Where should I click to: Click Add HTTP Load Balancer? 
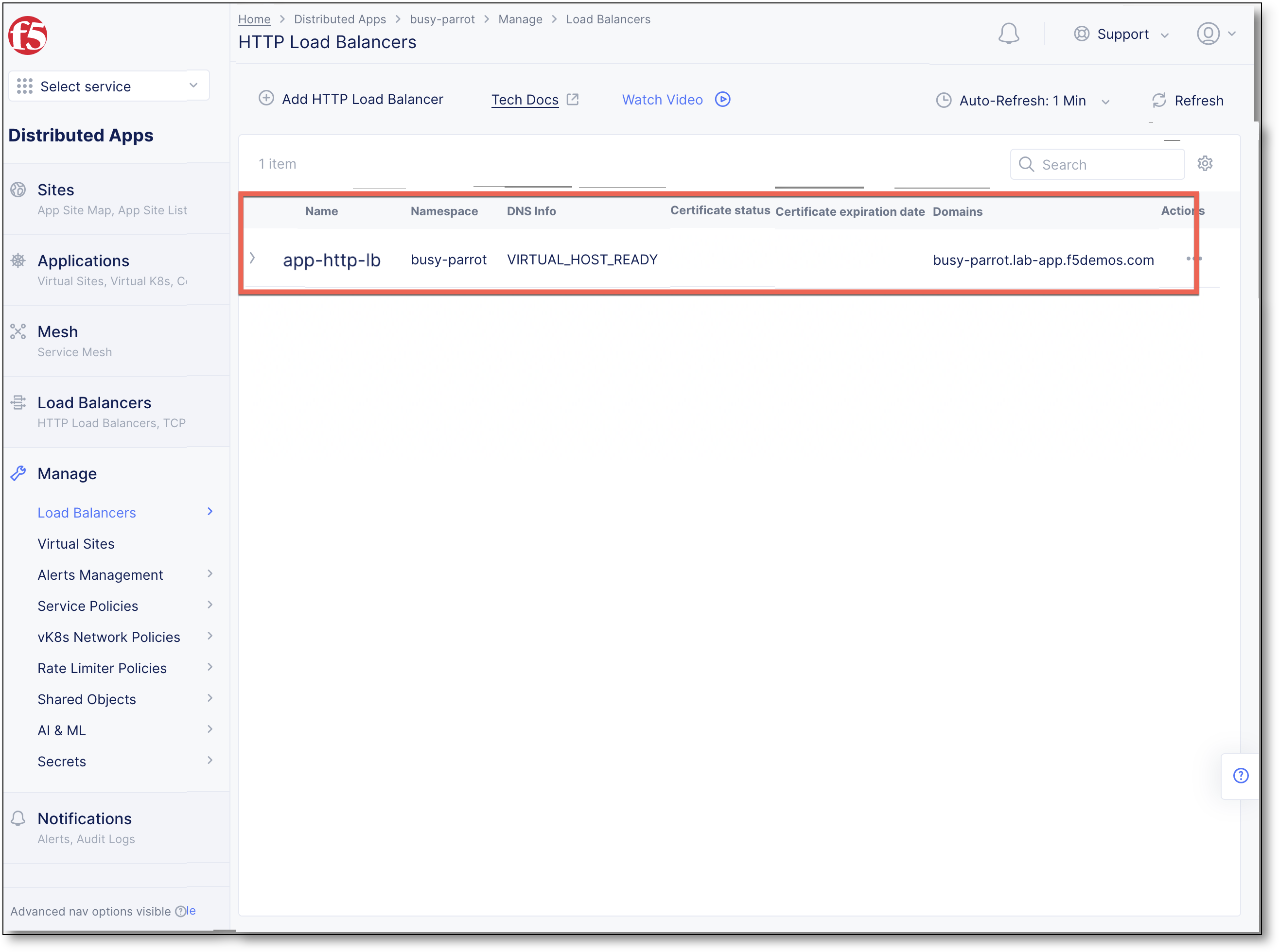coord(350,99)
